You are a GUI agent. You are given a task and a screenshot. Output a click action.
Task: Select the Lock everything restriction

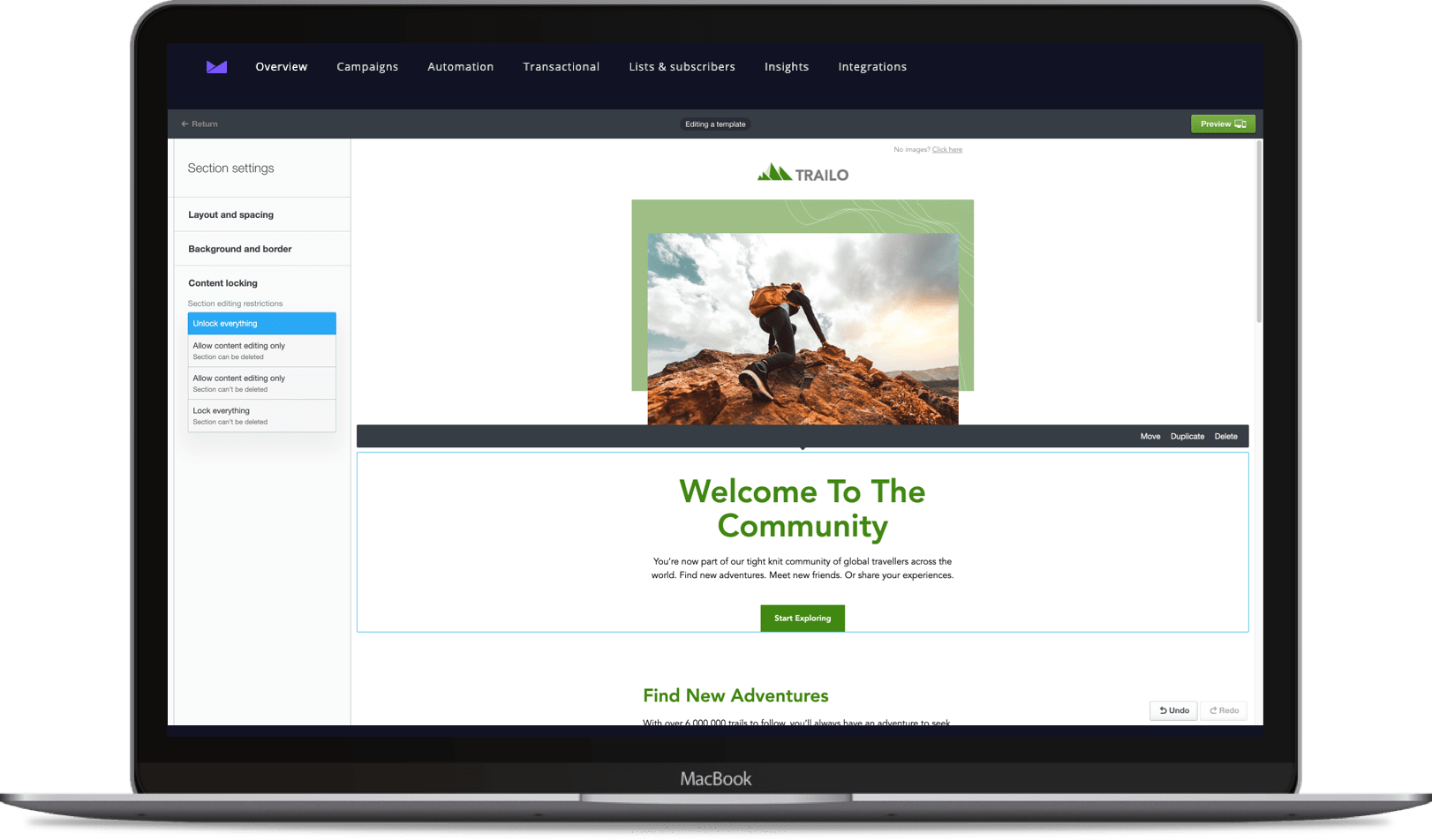(261, 416)
